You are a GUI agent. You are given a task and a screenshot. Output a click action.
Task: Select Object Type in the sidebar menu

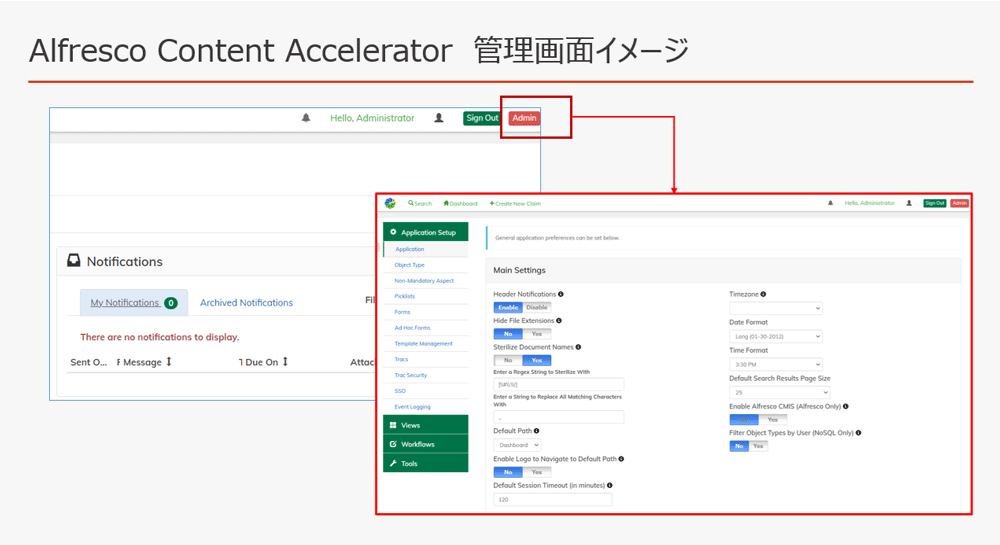tap(409, 265)
